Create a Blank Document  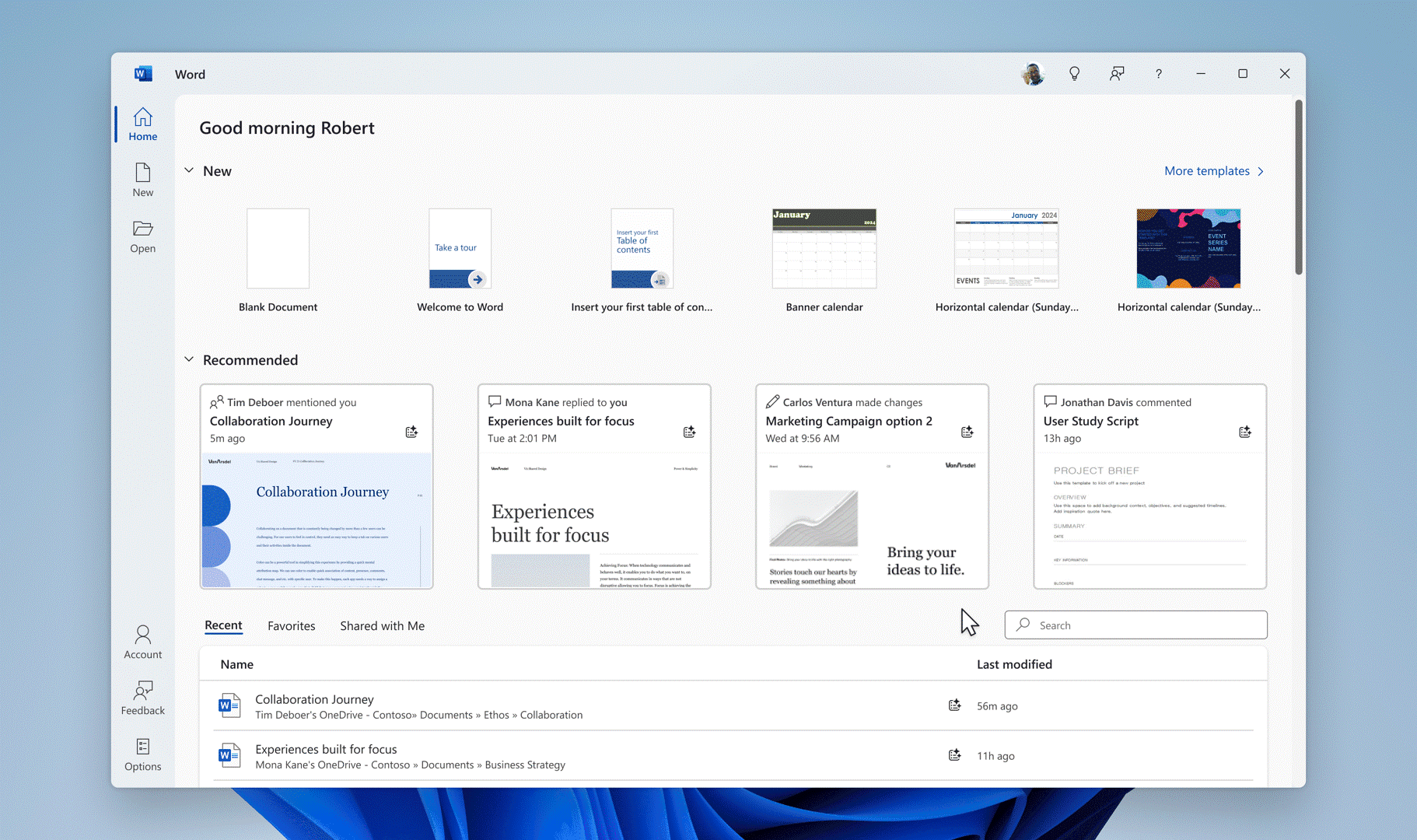(278, 261)
